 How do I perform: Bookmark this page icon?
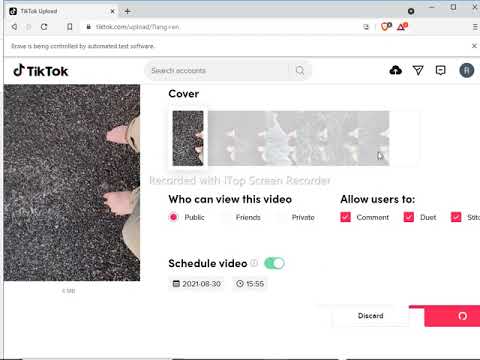(x=69, y=27)
